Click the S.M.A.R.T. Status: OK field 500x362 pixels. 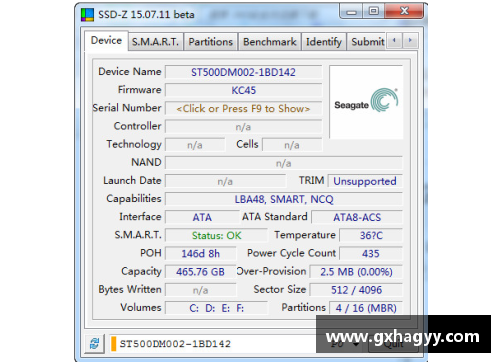click(216, 236)
